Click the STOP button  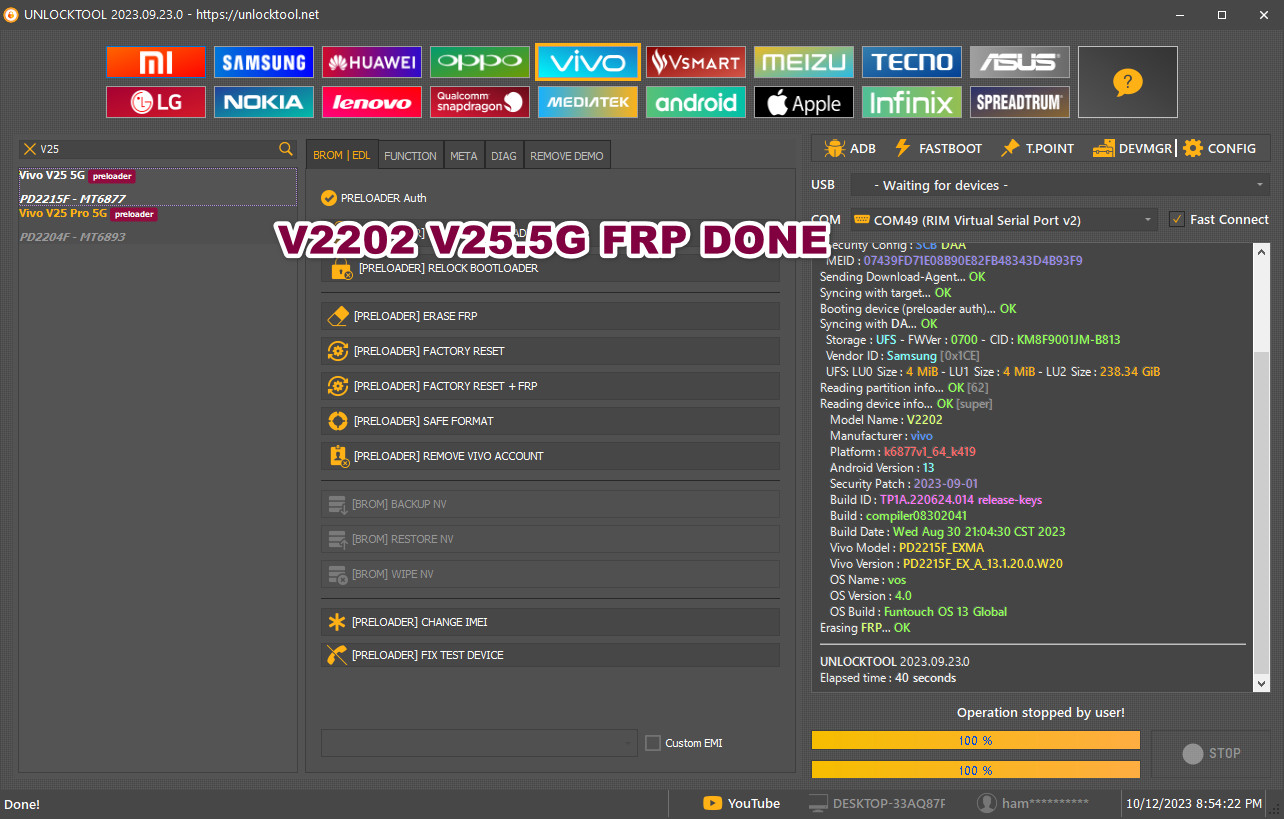[x=1211, y=753]
